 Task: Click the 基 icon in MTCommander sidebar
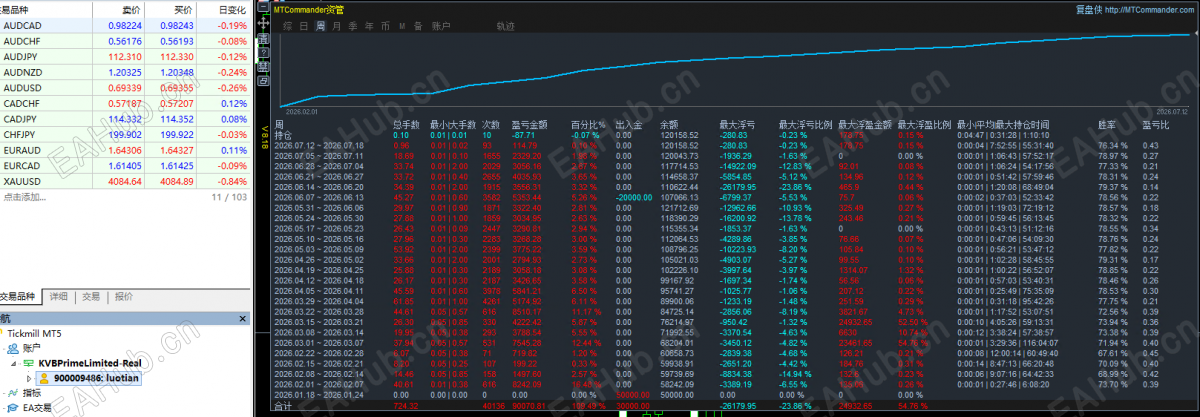pyautogui.click(x=263, y=66)
